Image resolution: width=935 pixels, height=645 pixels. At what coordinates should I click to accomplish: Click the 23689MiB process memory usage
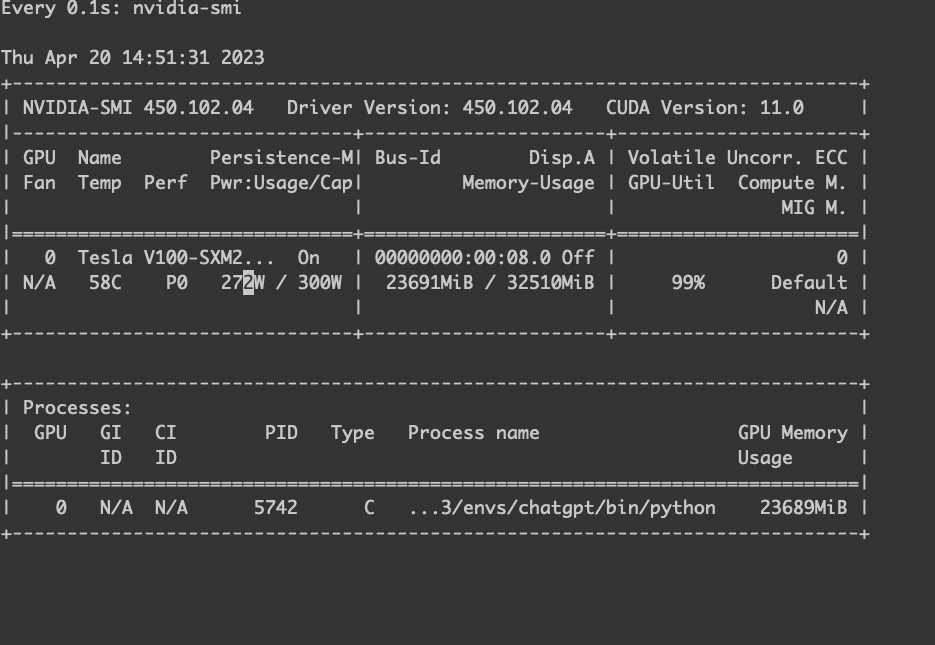tap(803, 508)
